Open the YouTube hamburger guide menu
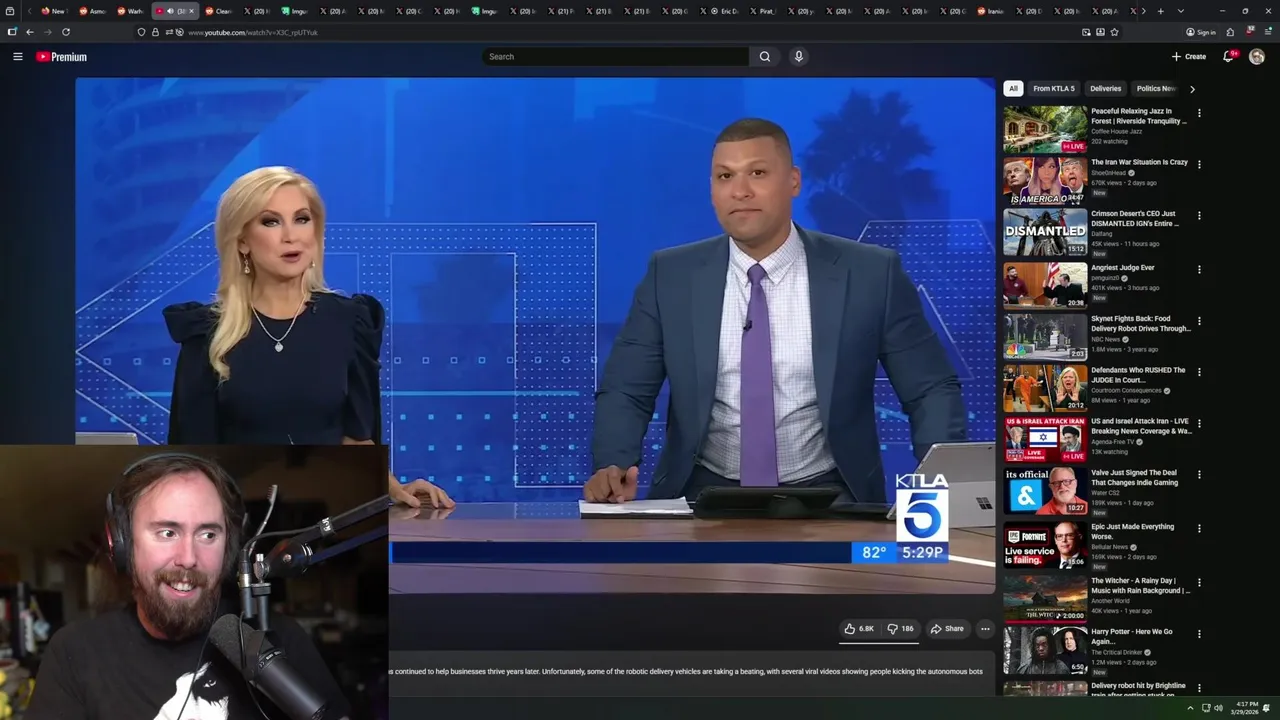This screenshot has height=720, width=1280. (x=17, y=57)
